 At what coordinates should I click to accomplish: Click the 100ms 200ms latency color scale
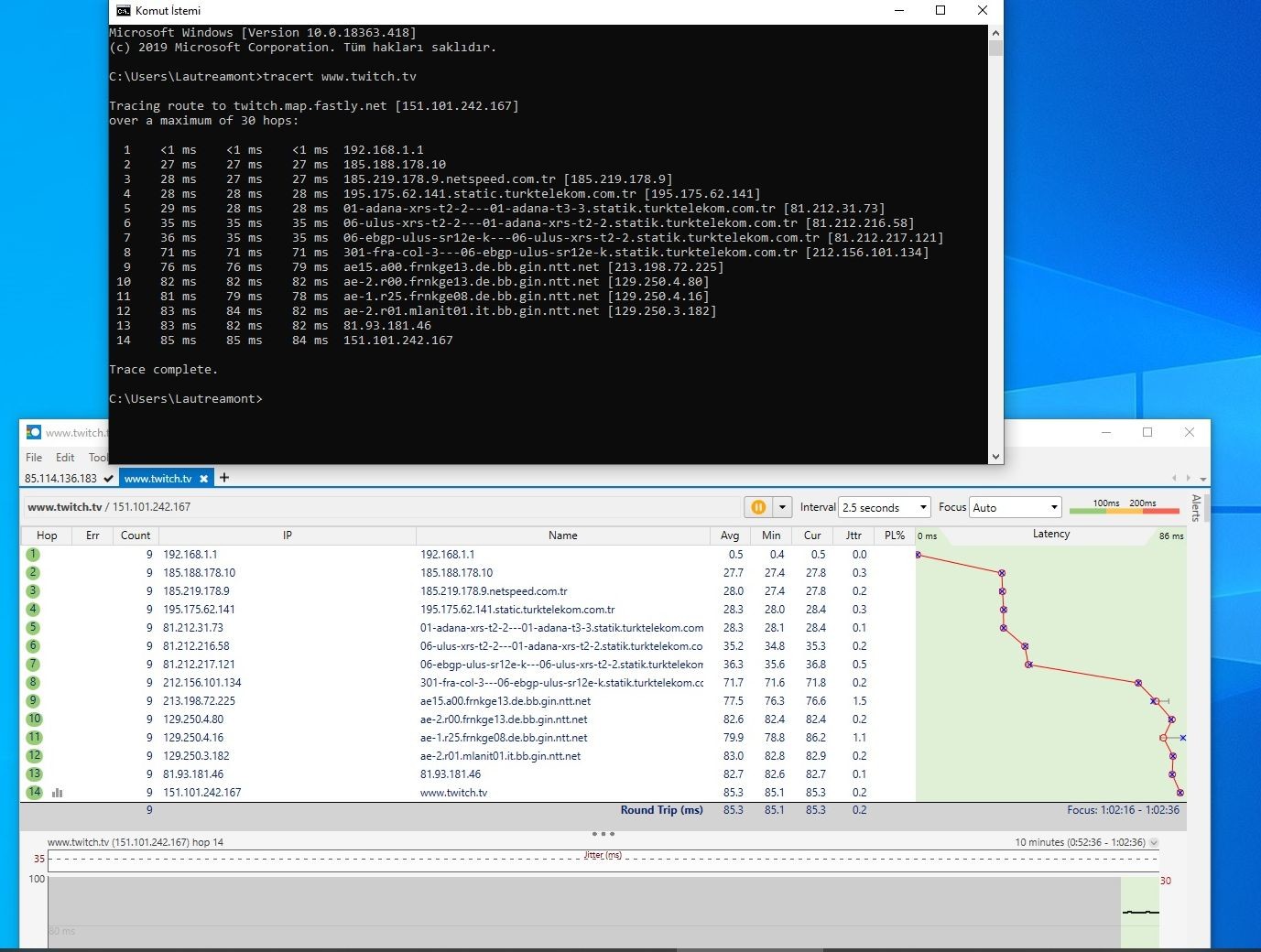pos(1124,507)
